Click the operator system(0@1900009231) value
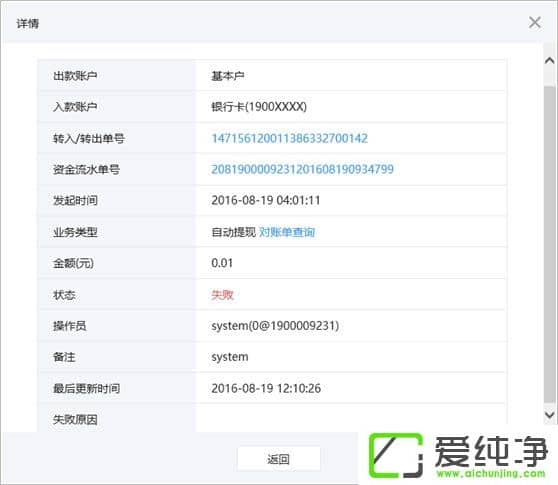Screen dimensions: 558x485 275,326
